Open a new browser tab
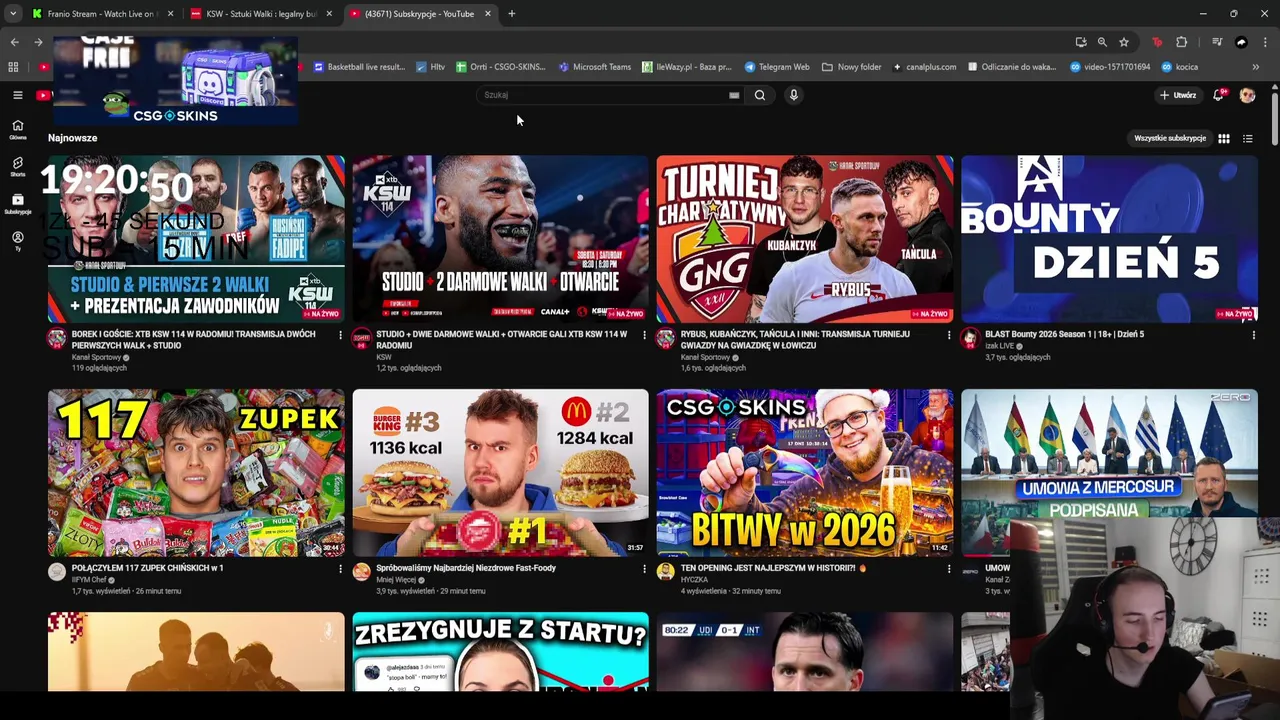This screenshot has width=1280, height=720. pos(511,14)
